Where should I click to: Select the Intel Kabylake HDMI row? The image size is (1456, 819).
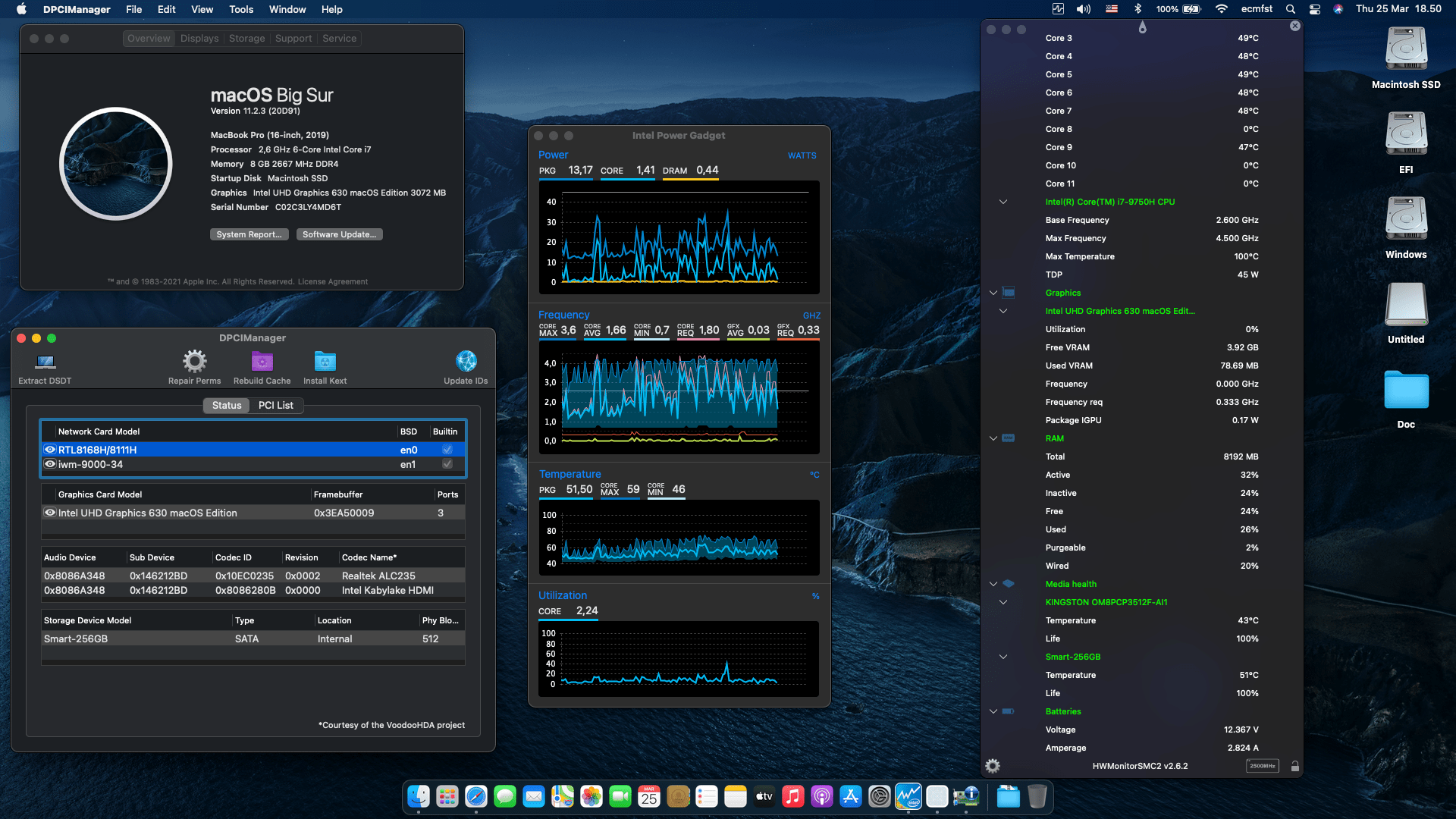point(253,590)
